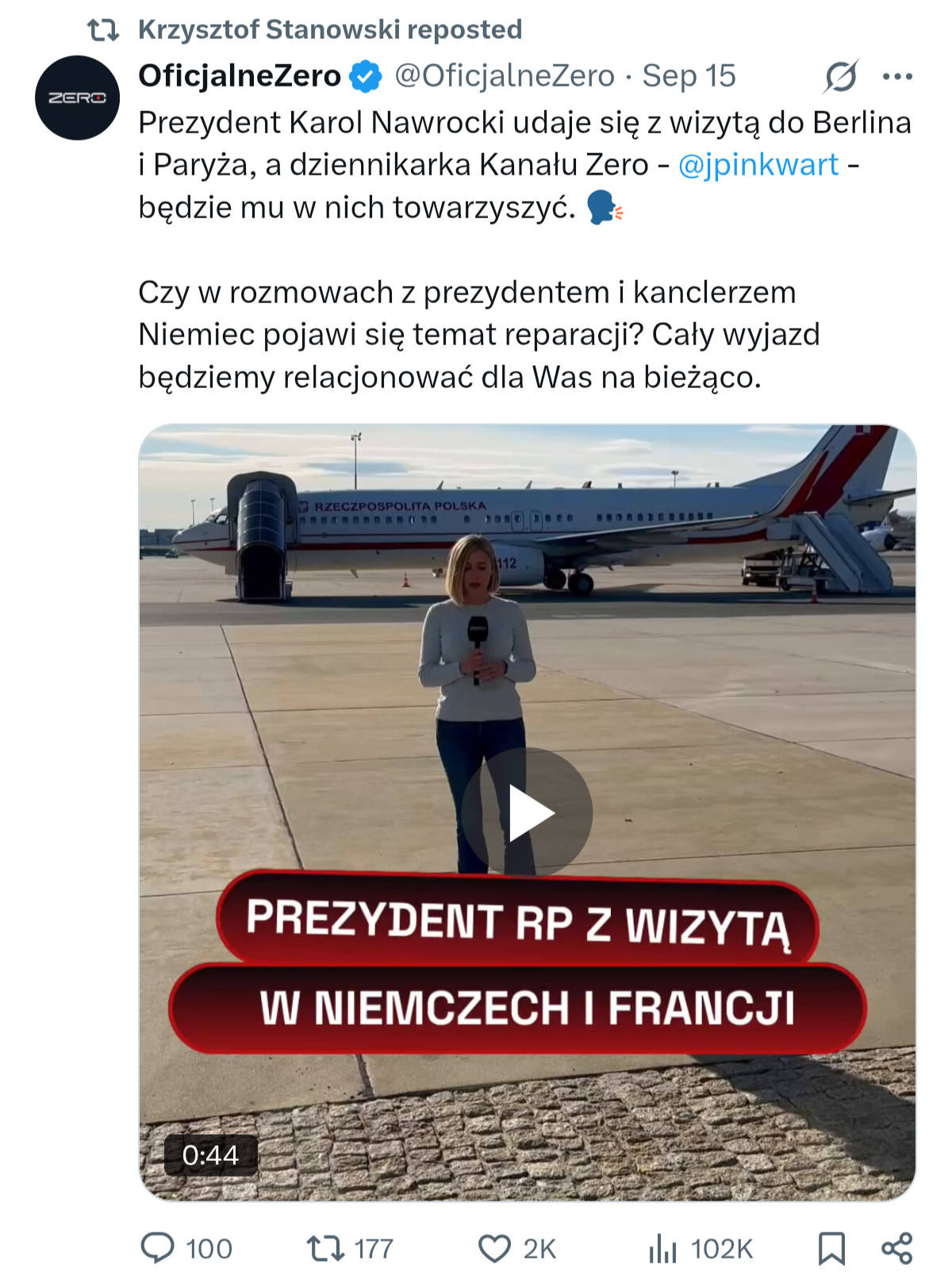Image resolution: width=952 pixels, height=1283 pixels.
Task: Like the post with the heart icon
Action: tap(494, 1248)
